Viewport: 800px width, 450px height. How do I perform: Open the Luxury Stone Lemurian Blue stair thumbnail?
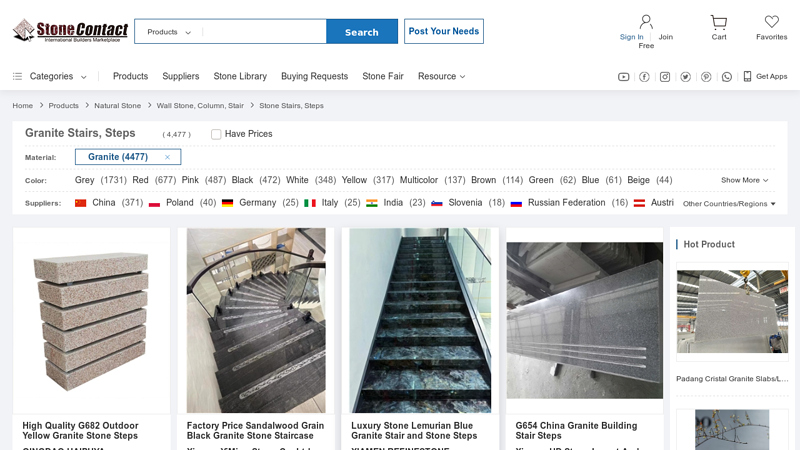420,320
